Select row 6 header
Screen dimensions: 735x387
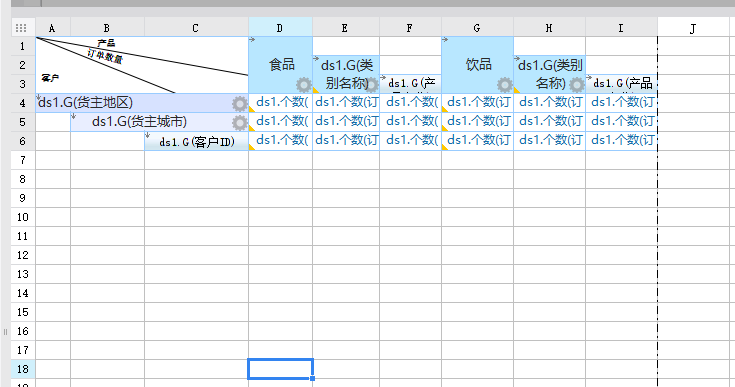point(23,141)
